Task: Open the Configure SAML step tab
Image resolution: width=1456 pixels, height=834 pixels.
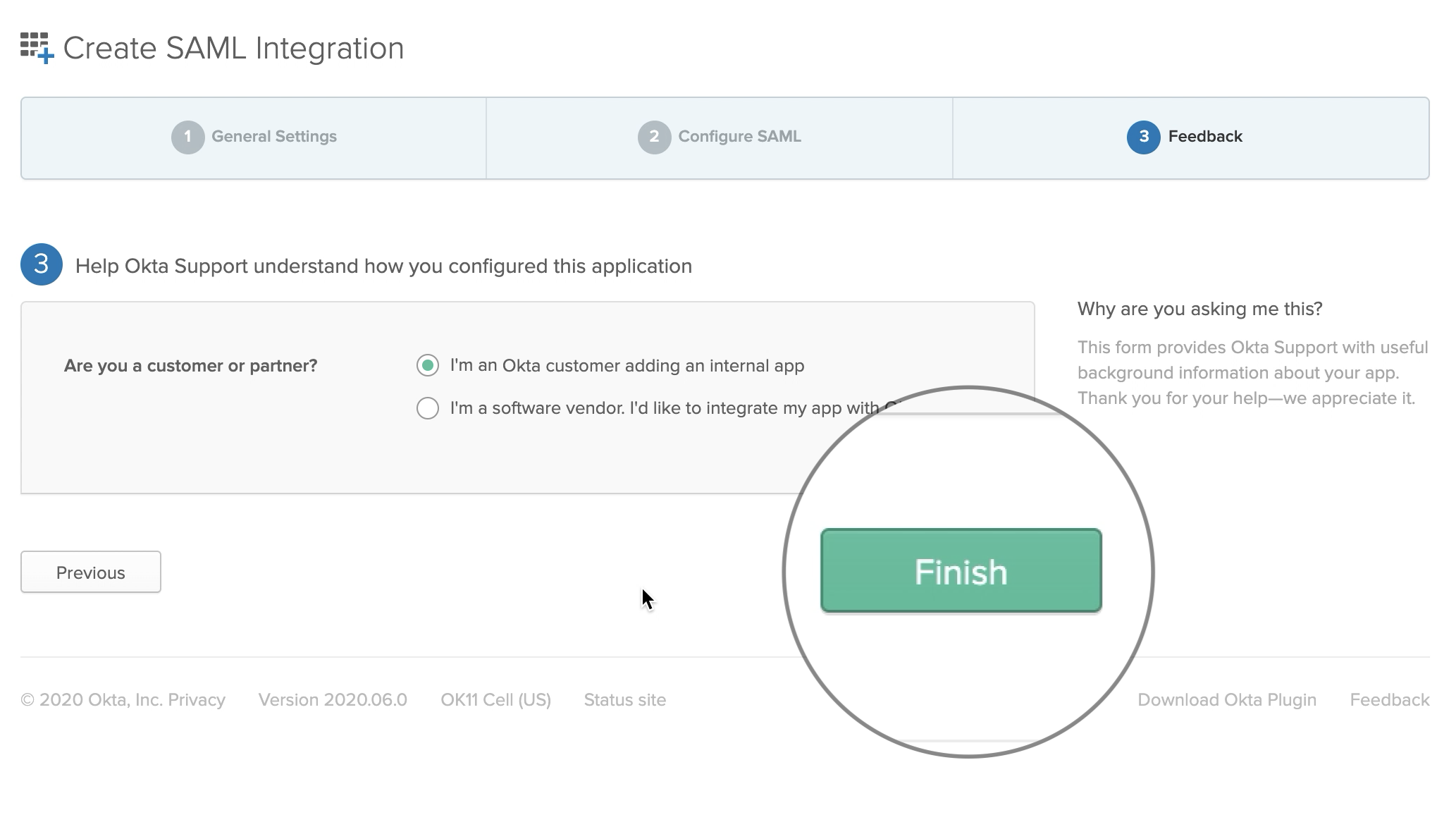Action: click(x=739, y=137)
